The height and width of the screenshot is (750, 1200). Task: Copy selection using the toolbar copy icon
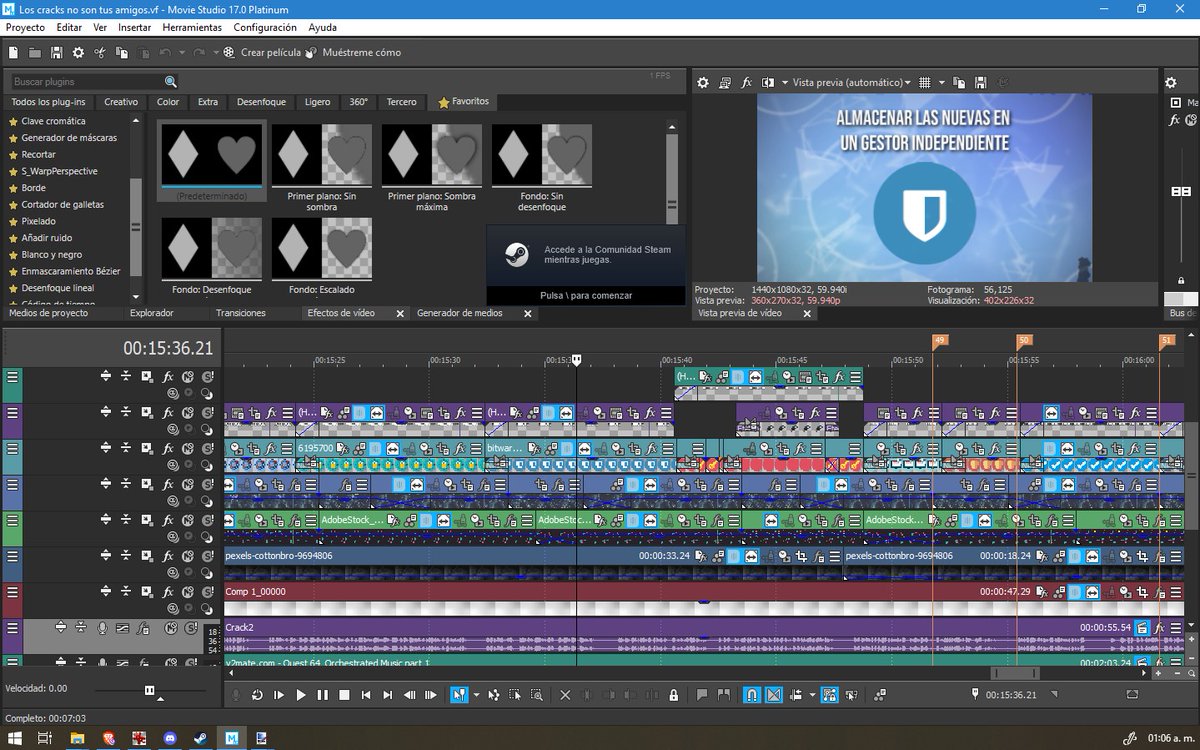(122, 52)
